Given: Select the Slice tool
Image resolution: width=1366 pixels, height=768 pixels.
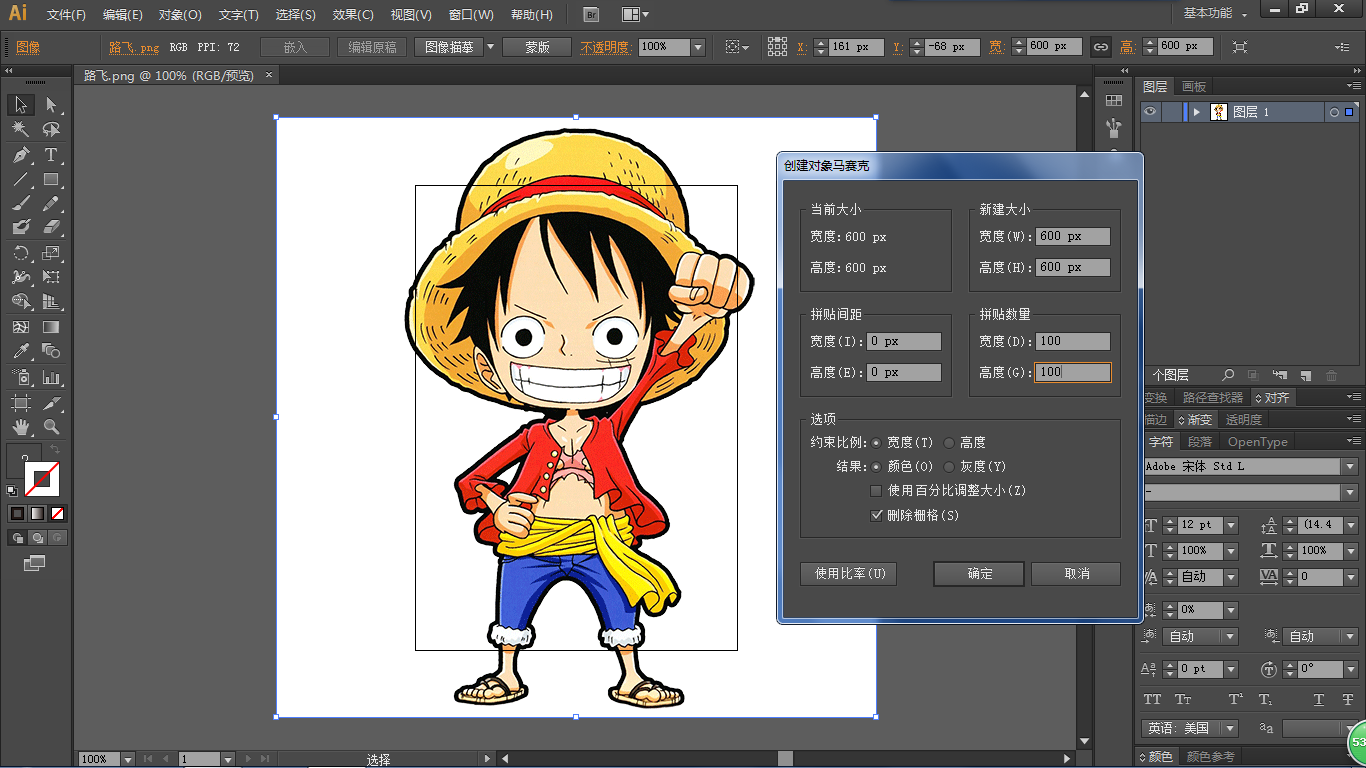Looking at the screenshot, I should [x=51, y=402].
